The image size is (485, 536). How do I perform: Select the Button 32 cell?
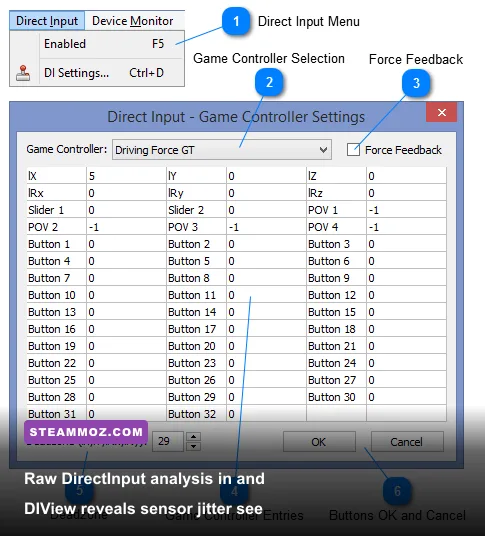[x=197, y=414]
